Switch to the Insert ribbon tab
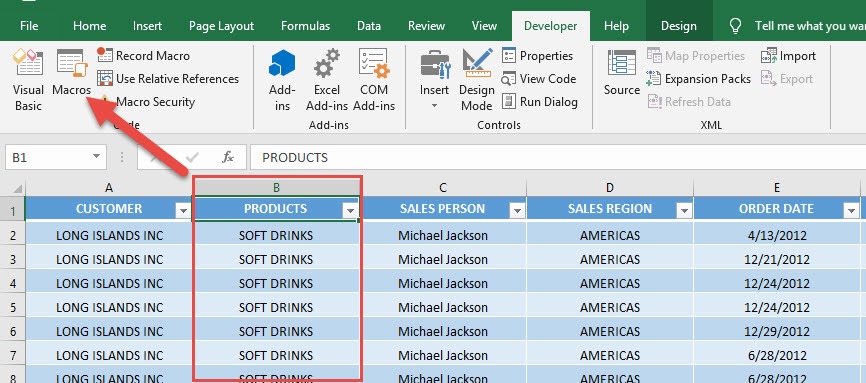866x383 pixels. click(147, 26)
